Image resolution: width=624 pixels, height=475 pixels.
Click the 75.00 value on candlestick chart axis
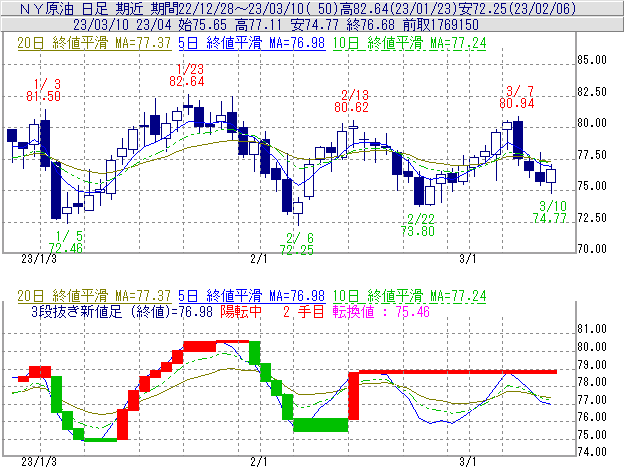point(592,186)
